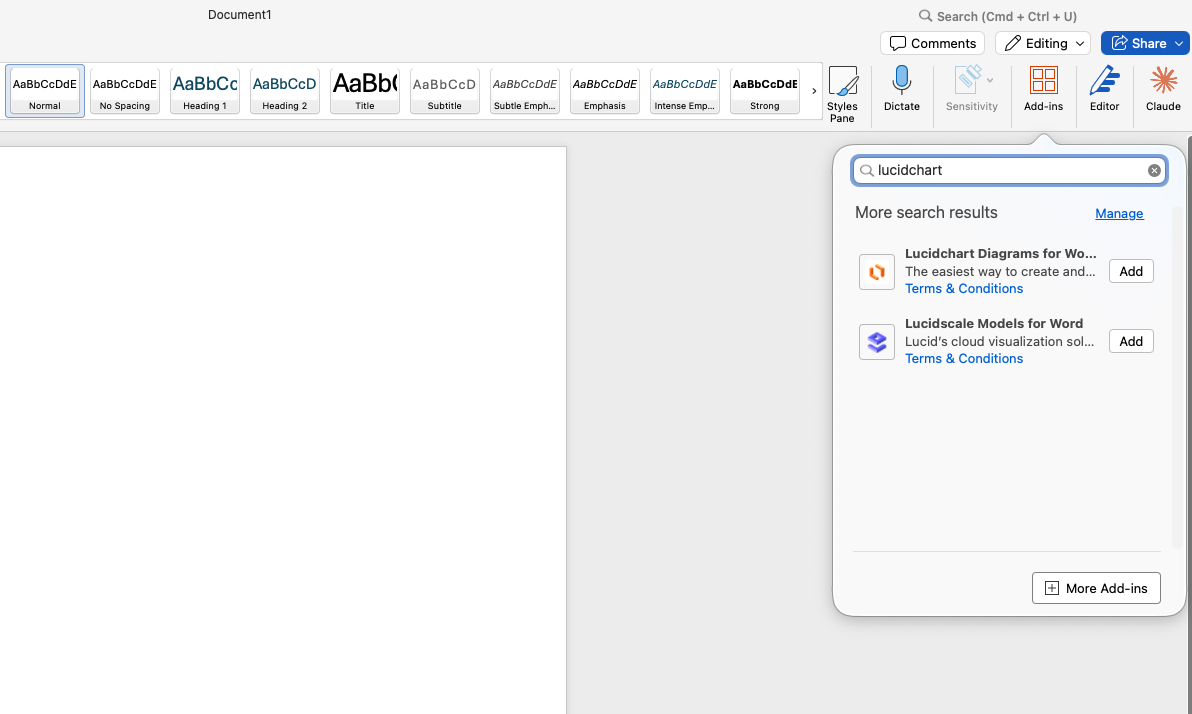Click the Lucidscale Models for Word title
The width and height of the screenshot is (1192, 714).
994,323
